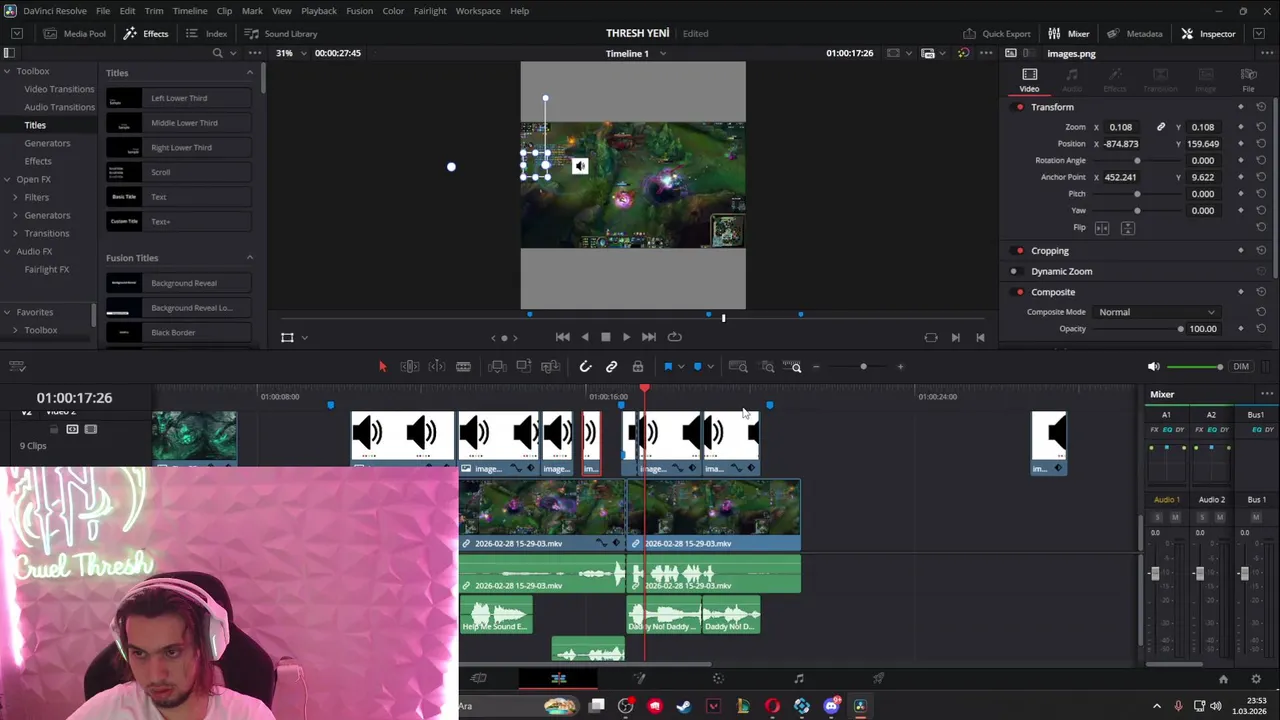Click the Quick Export button
Viewport: 1280px width, 720px height.
[996, 34]
